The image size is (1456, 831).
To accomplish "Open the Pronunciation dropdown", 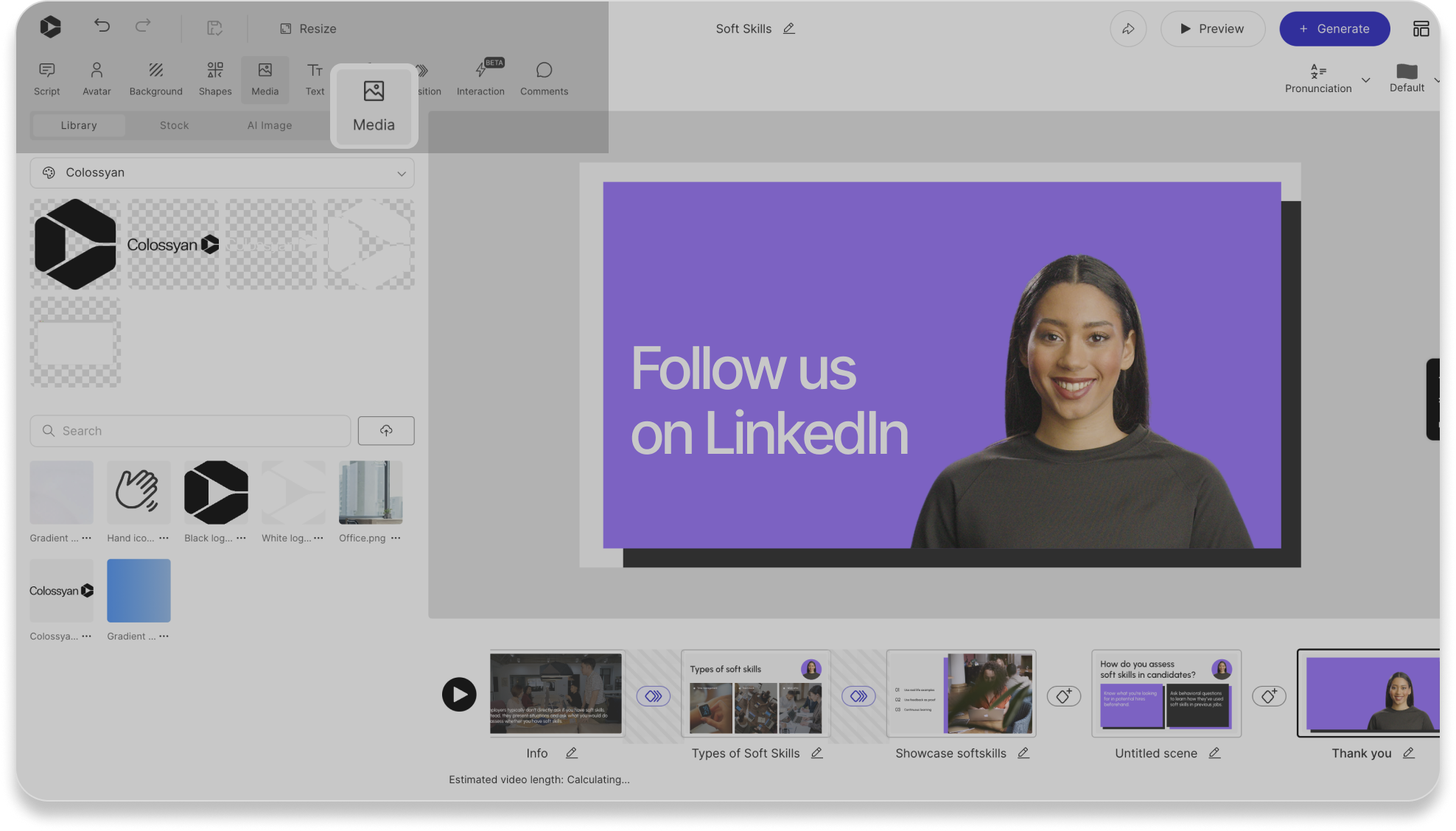I will (x=1327, y=79).
